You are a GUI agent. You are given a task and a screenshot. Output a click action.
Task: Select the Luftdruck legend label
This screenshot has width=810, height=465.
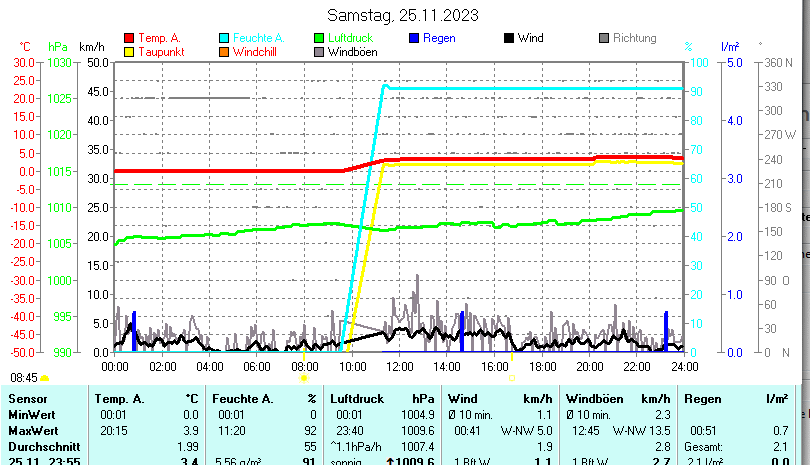[x=349, y=38]
